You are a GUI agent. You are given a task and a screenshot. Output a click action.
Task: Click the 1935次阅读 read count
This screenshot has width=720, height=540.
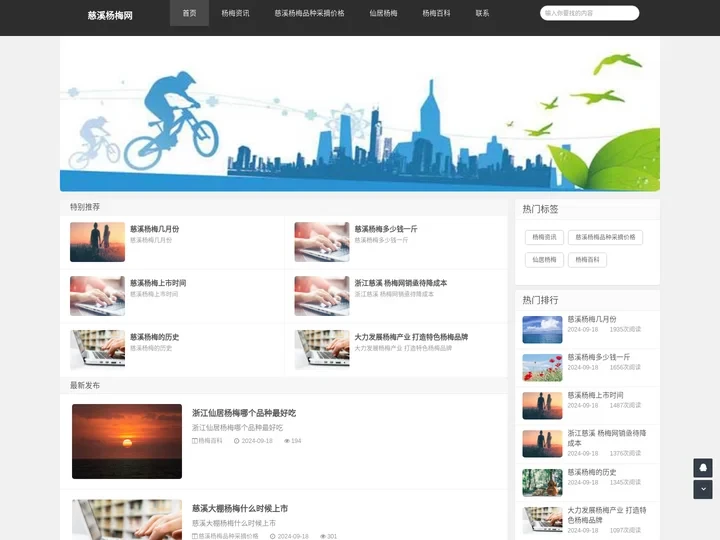tap(625, 330)
